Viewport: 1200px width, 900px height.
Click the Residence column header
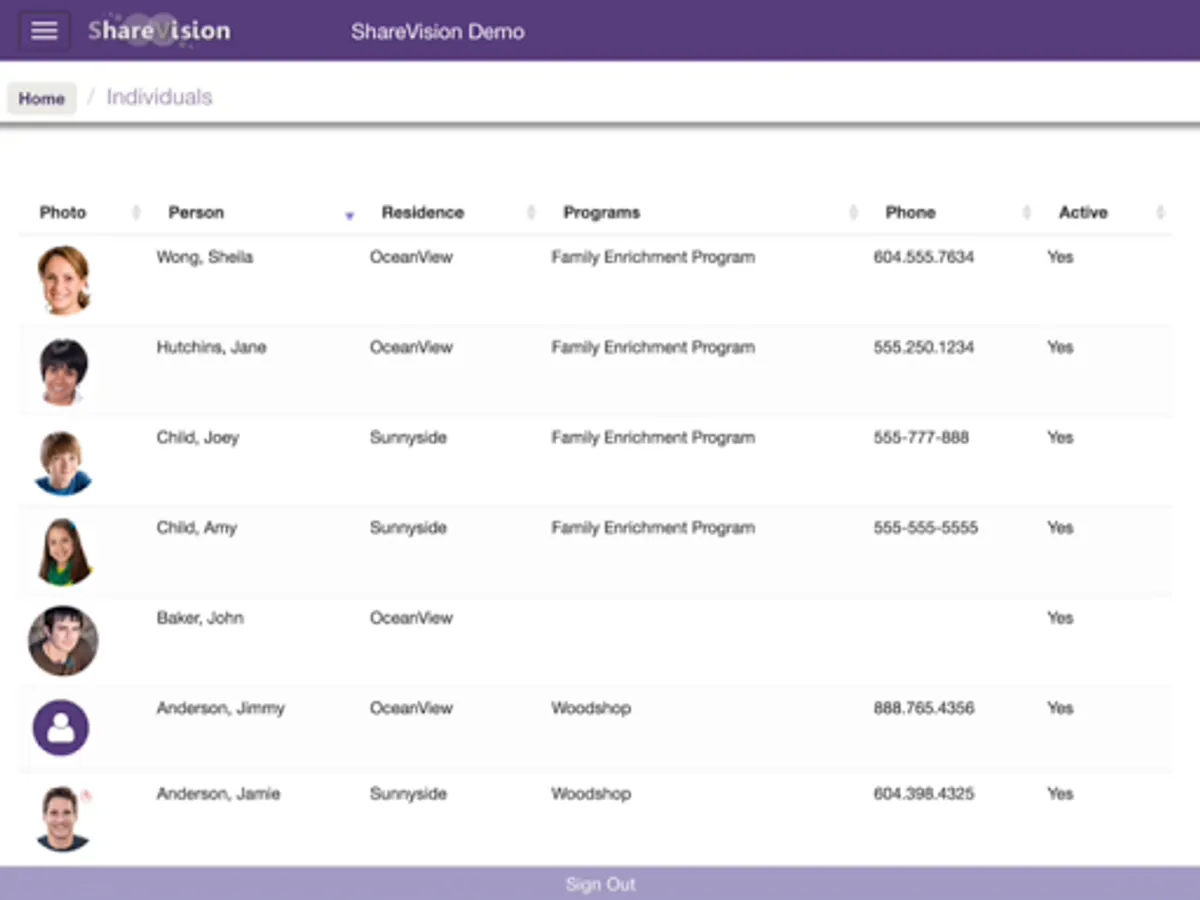pyautogui.click(x=423, y=212)
